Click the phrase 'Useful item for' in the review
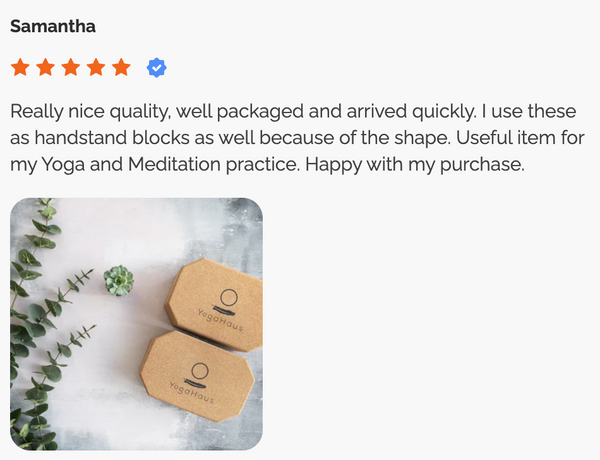 point(520,138)
